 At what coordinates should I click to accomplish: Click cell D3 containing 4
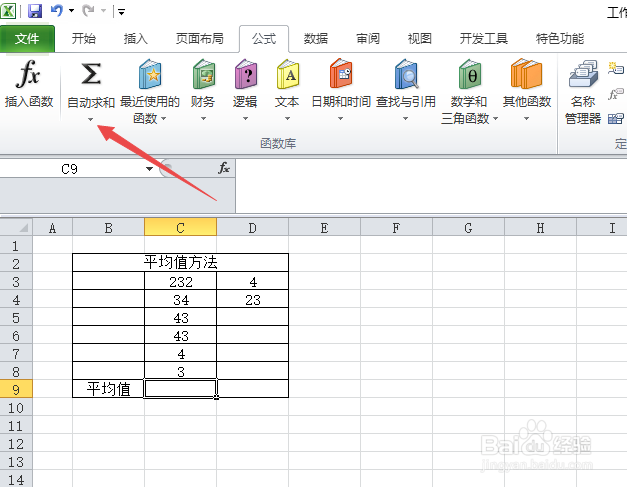[252, 281]
